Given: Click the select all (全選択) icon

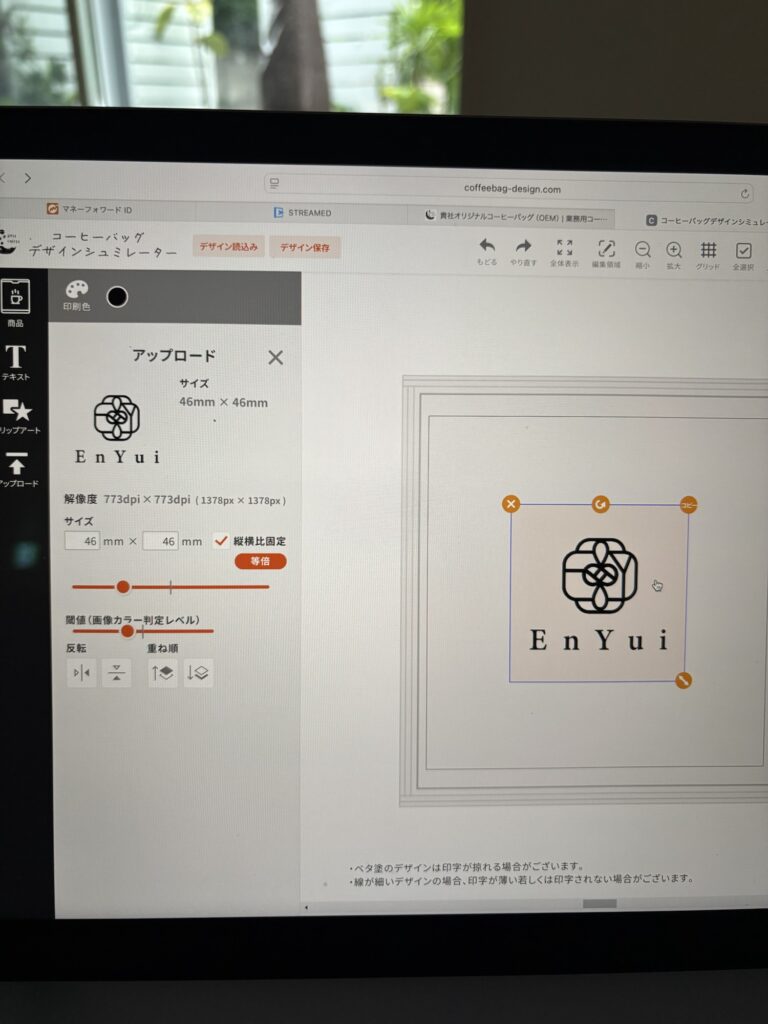Looking at the screenshot, I should pyautogui.click(x=743, y=251).
